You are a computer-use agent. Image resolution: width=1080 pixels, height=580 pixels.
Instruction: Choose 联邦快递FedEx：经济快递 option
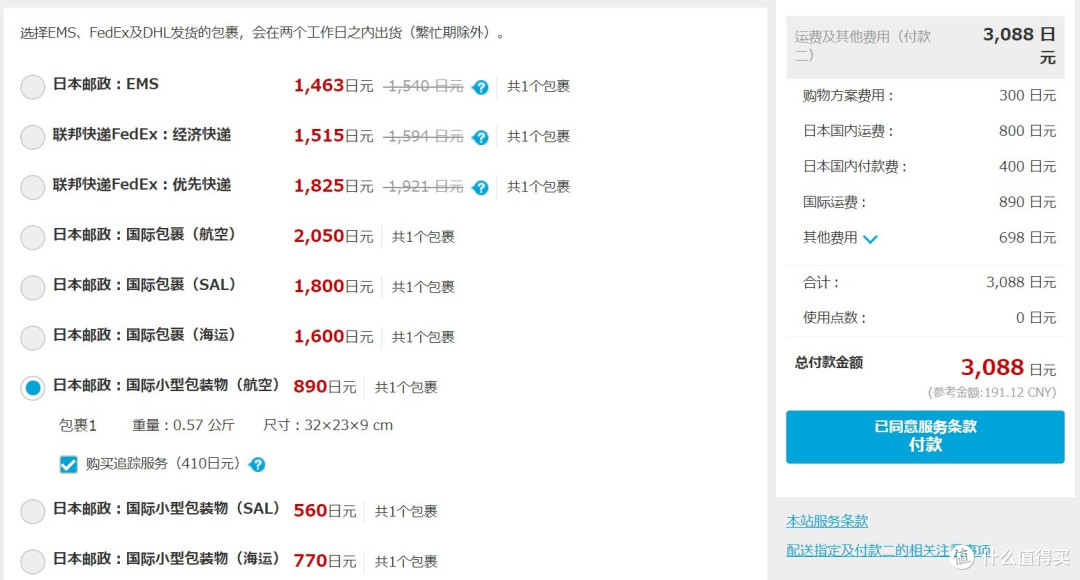click(31, 137)
